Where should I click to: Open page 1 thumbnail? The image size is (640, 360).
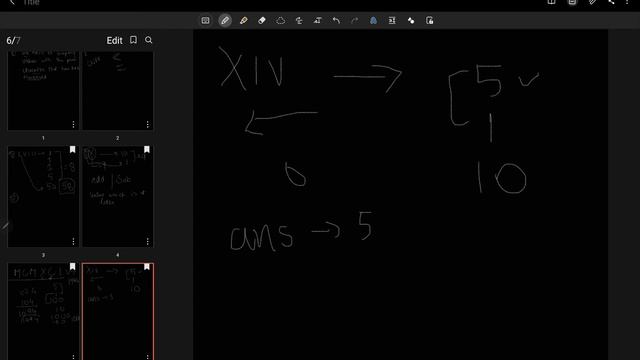pos(43,91)
